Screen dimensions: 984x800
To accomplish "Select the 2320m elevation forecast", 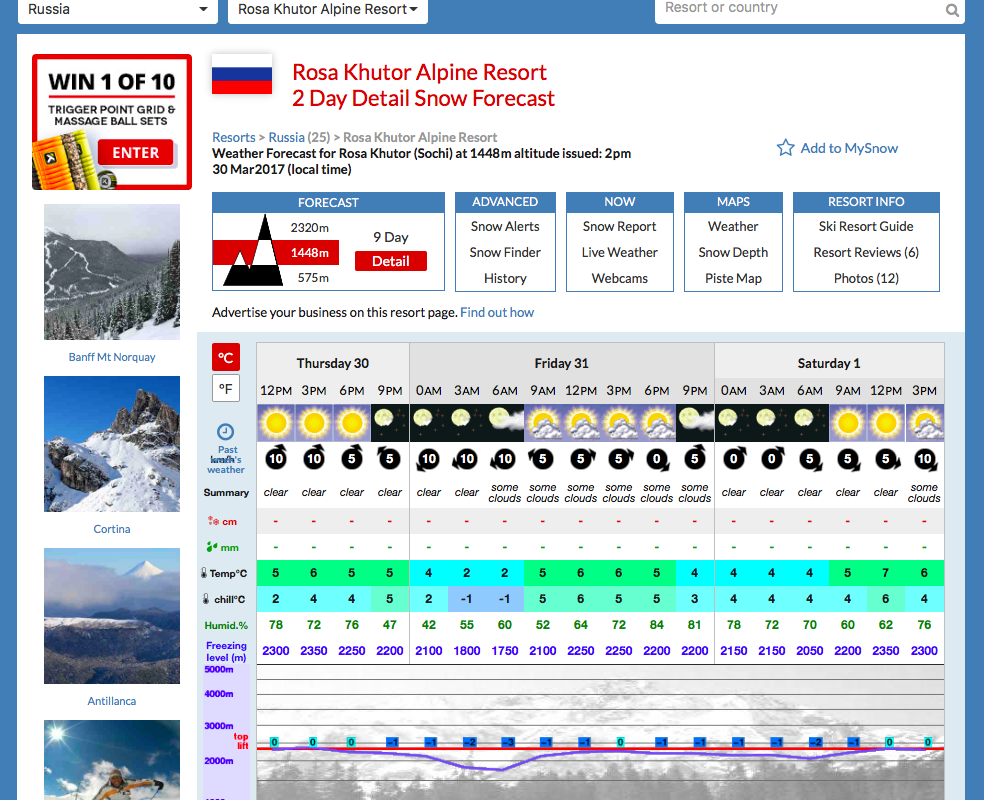I will [309, 228].
